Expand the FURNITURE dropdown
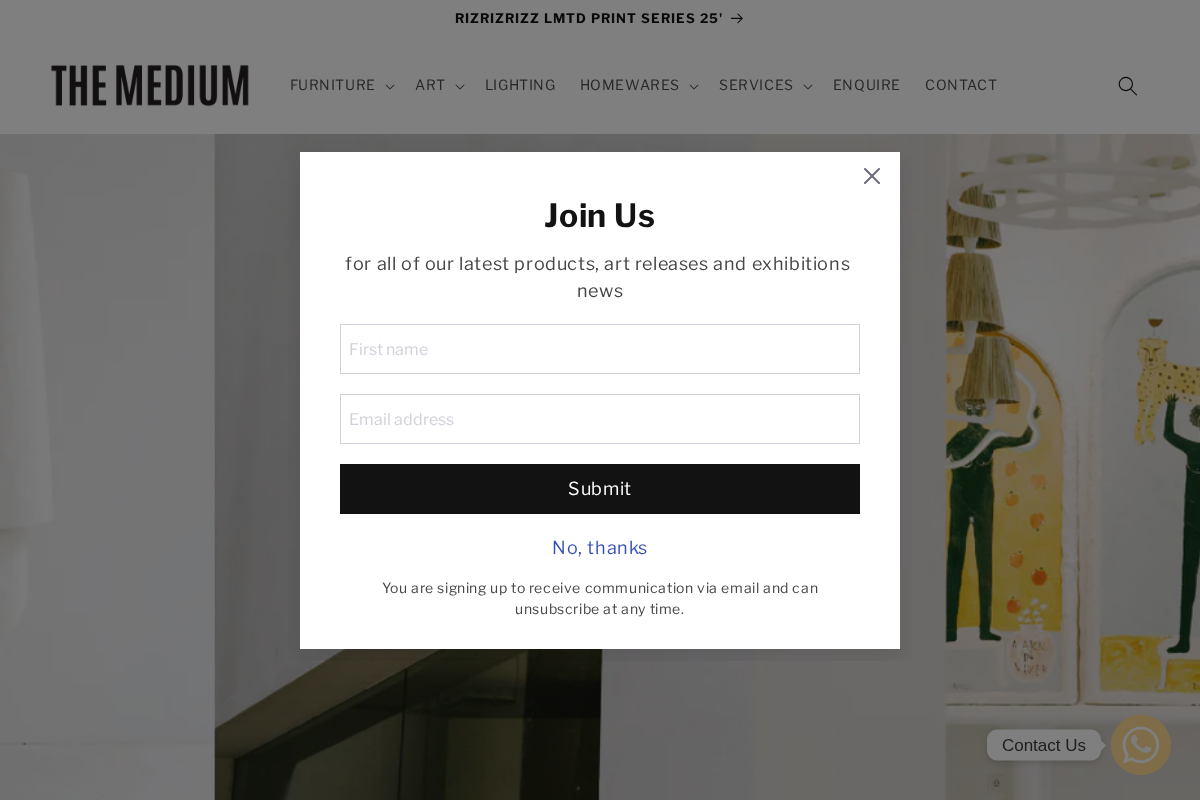This screenshot has height=800, width=1200. coord(389,86)
